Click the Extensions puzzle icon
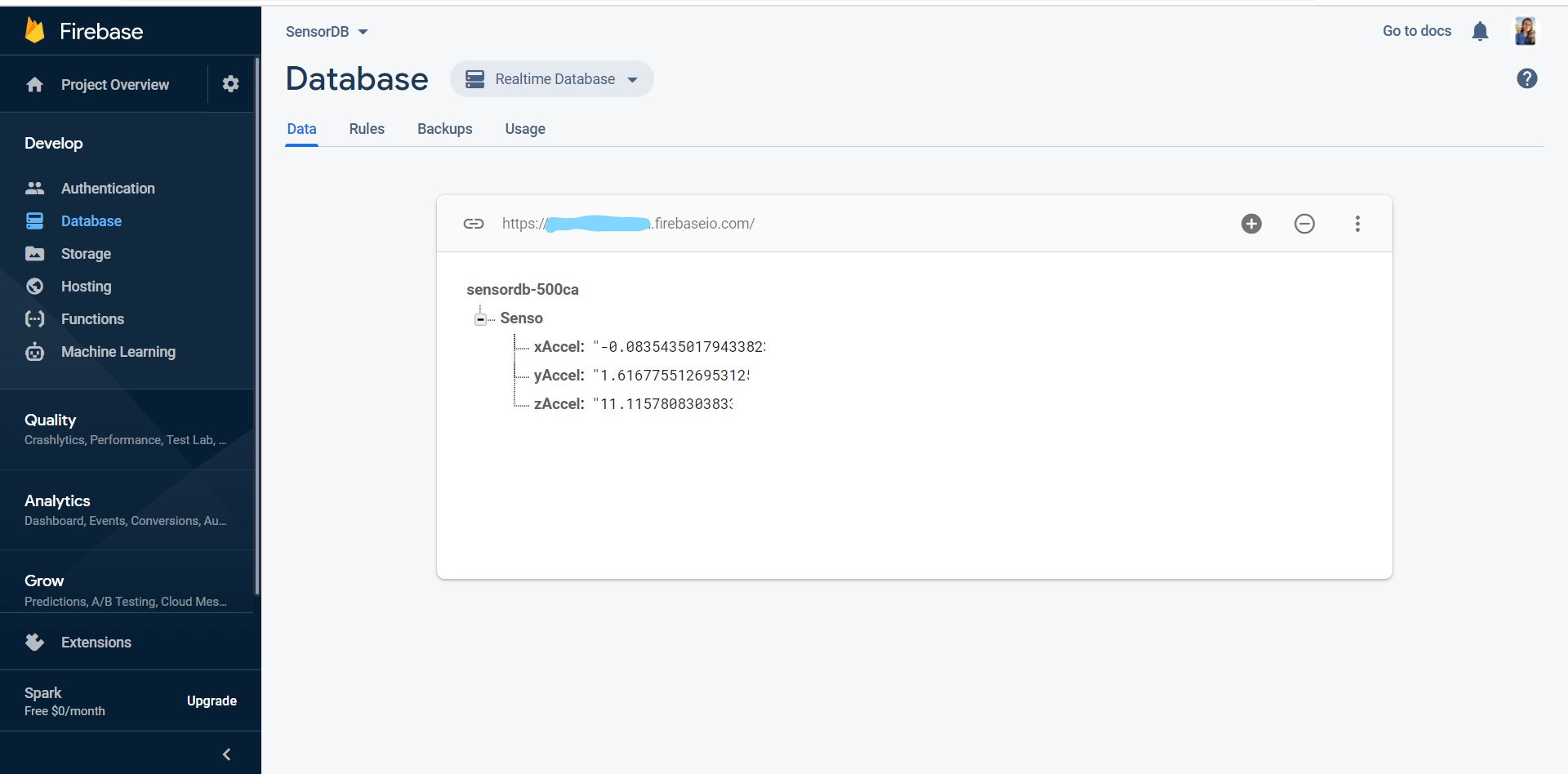The width and height of the screenshot is (1568, 774). coord(34,643)
